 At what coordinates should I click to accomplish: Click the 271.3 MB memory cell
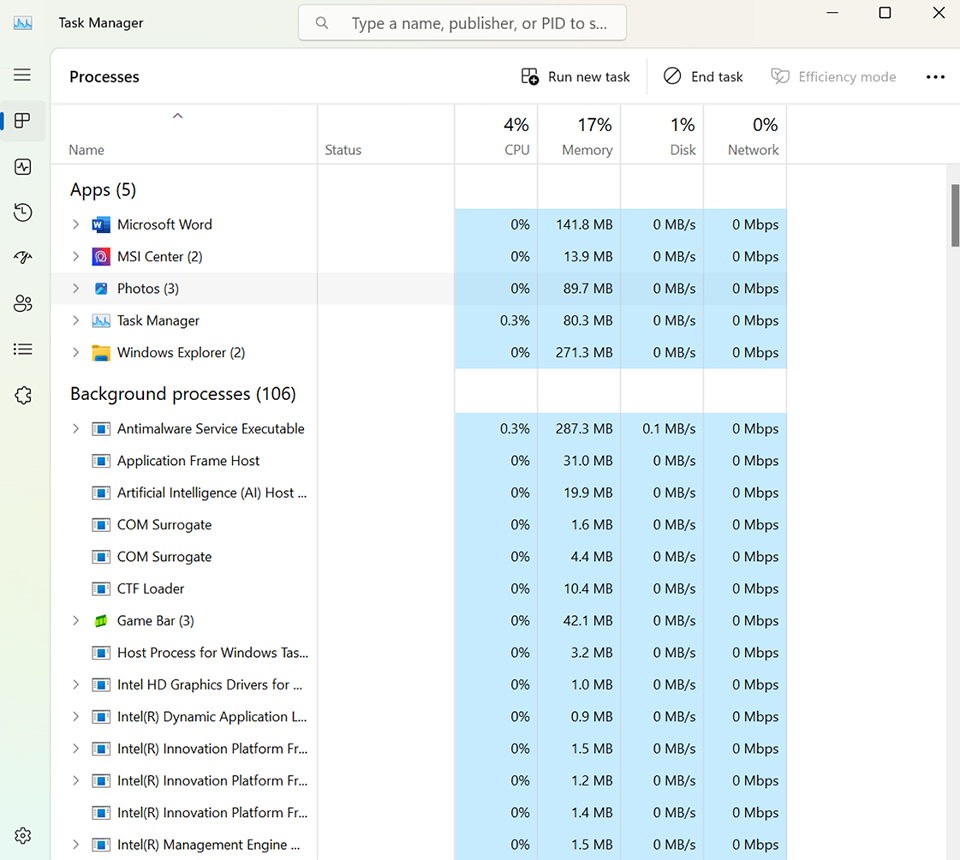(x=579, y=353)
